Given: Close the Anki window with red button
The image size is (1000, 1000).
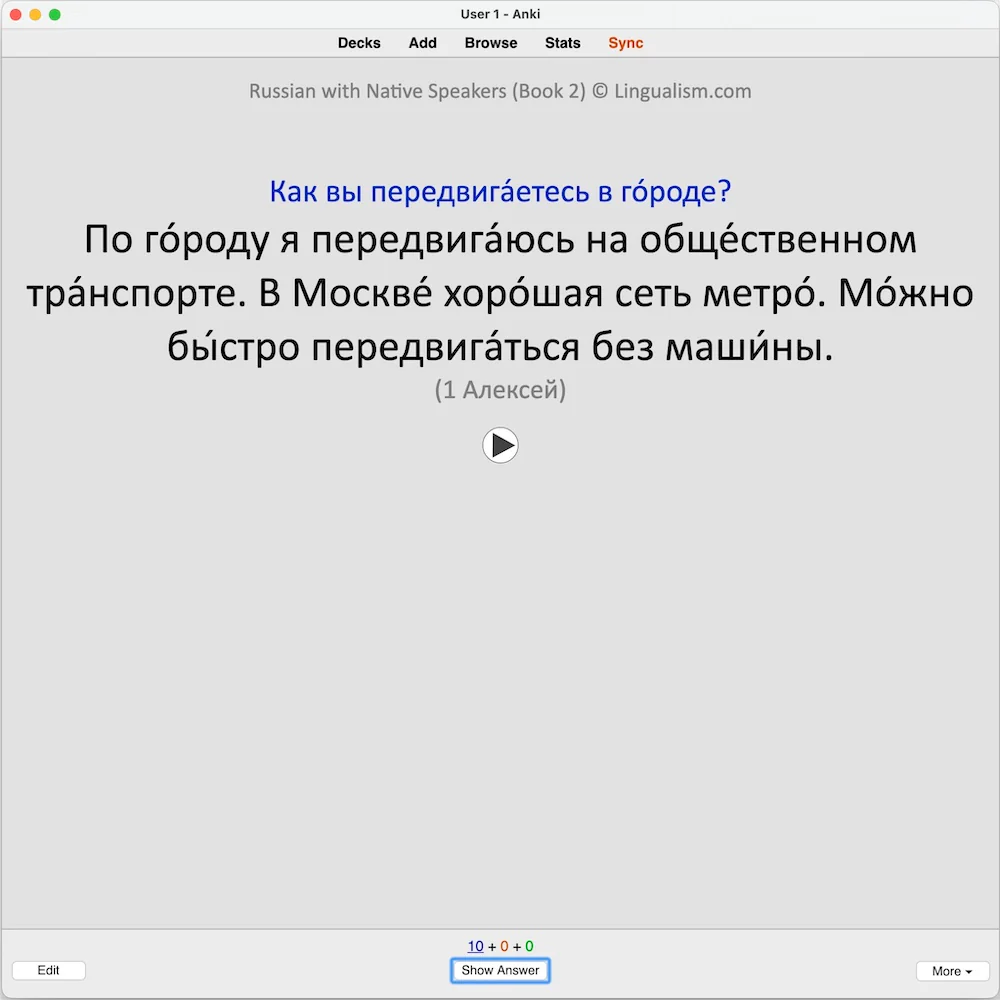Looking at the screenshot, I should 16,14.
